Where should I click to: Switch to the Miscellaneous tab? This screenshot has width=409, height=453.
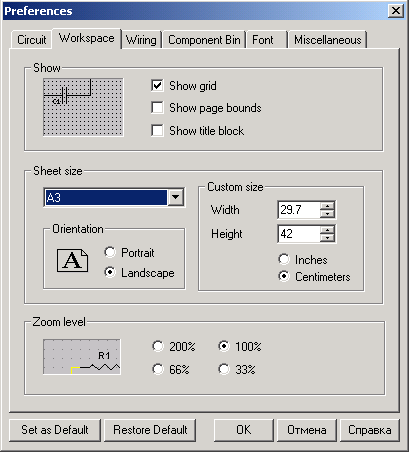(x=328, y=40)
